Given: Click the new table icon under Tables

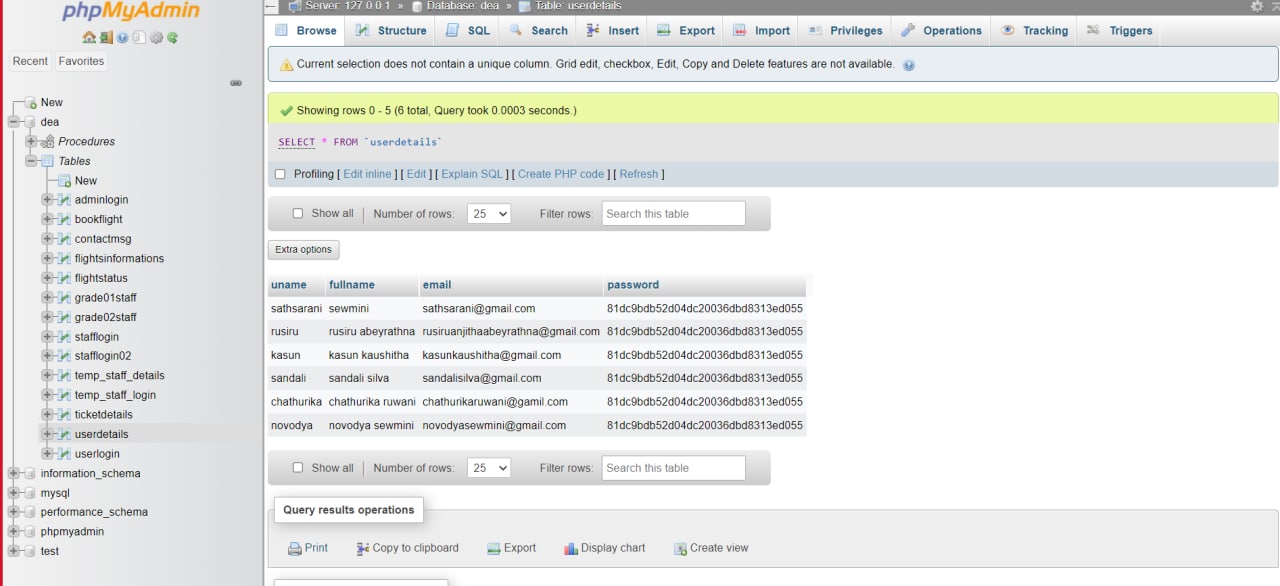Looking at the screenshot, I should point(64,180).
